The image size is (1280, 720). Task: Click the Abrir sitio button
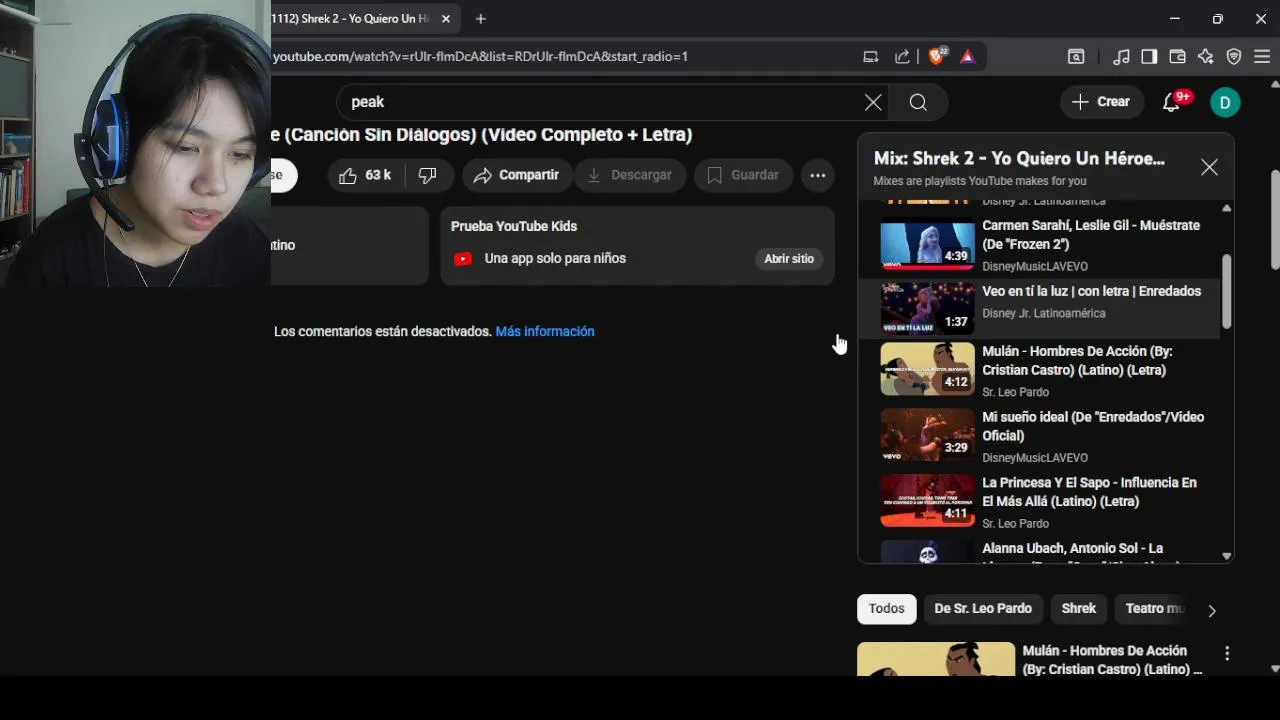(789, 259)
